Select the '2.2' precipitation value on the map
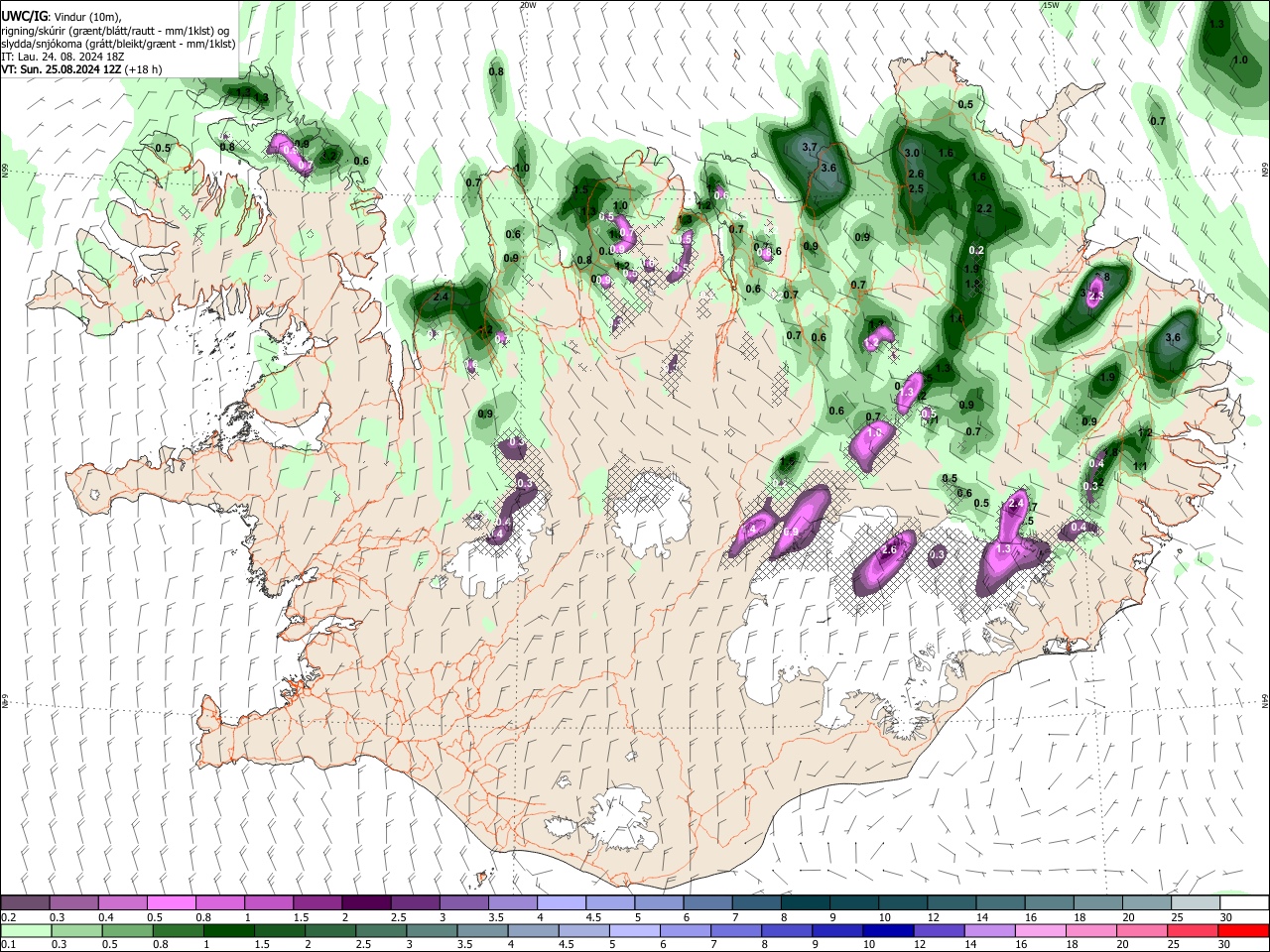 985,209
